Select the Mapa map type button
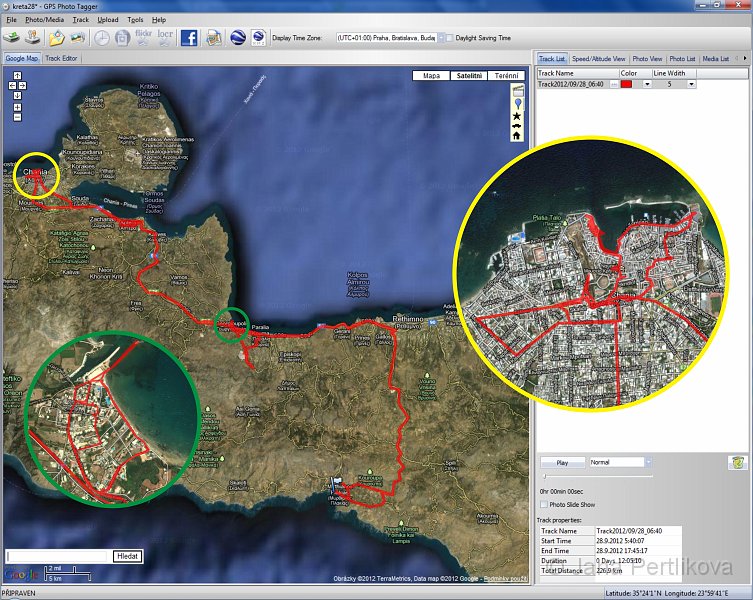This screenshot has height=600, width=753. 431,75
